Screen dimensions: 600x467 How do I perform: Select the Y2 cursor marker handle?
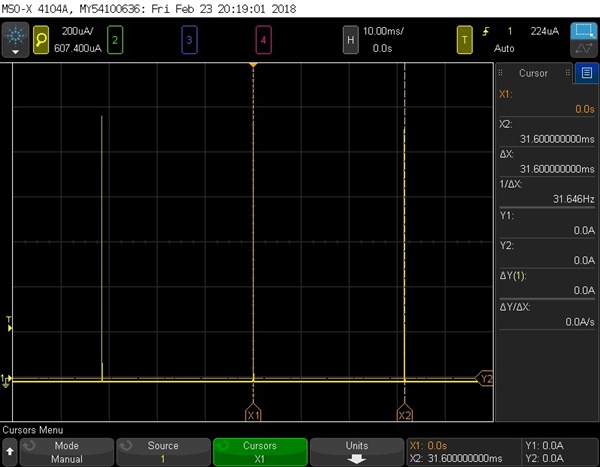click(x=484, y=379)
